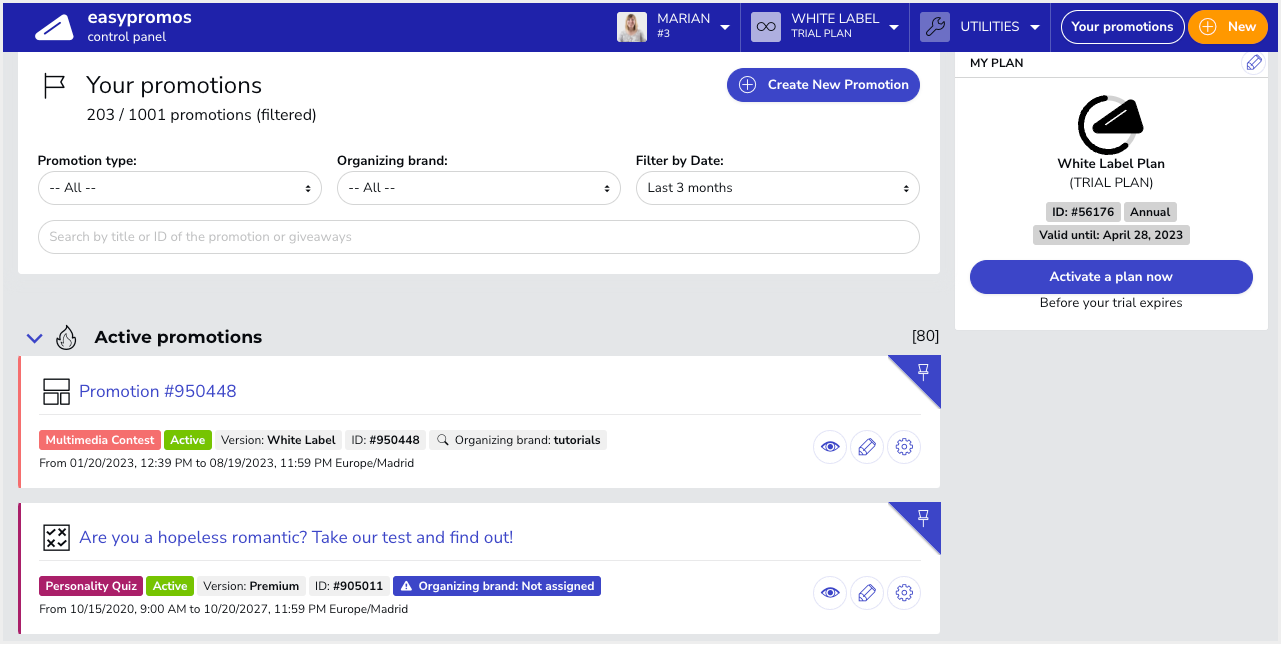The image size is (1281, 645).
Task: Click Active status tag of Personality Quiz
Action: 170,586
